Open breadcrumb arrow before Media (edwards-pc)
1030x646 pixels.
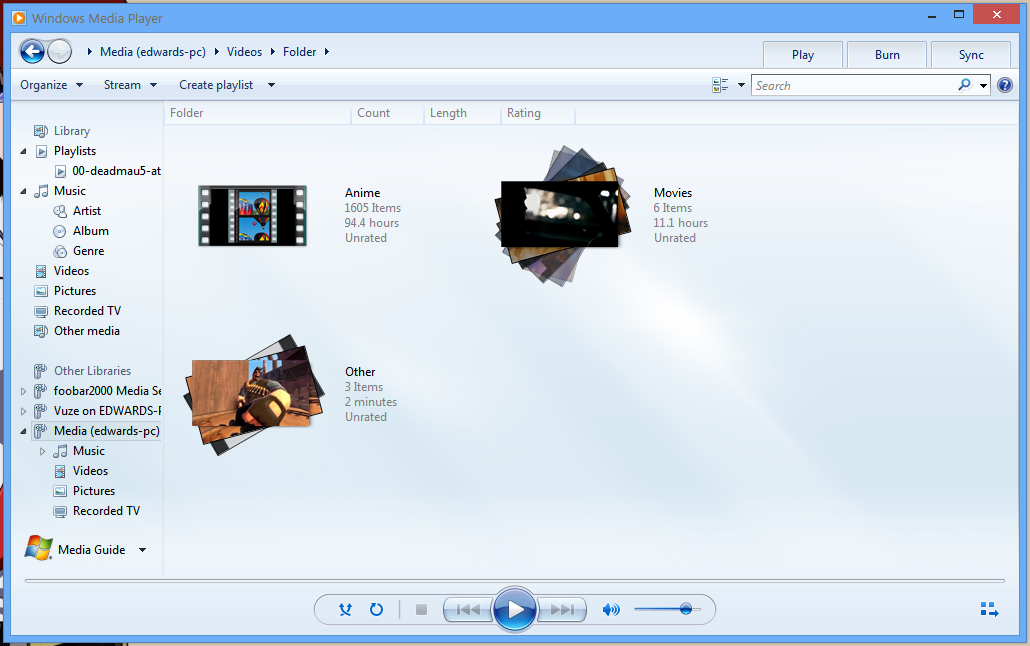click(x=90, y=52)
